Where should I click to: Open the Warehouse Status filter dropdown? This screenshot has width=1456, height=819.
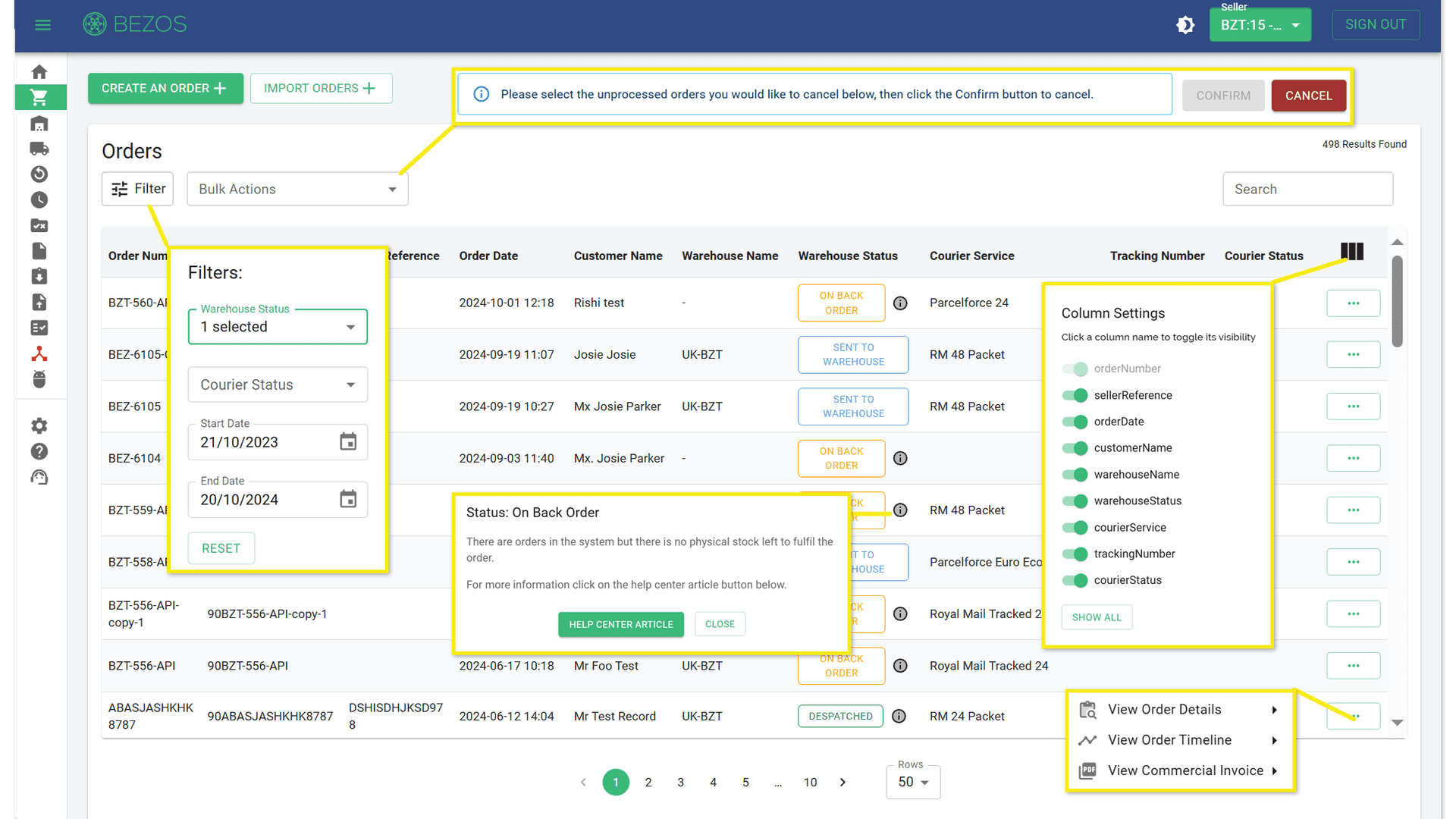(x=278, y=327)
